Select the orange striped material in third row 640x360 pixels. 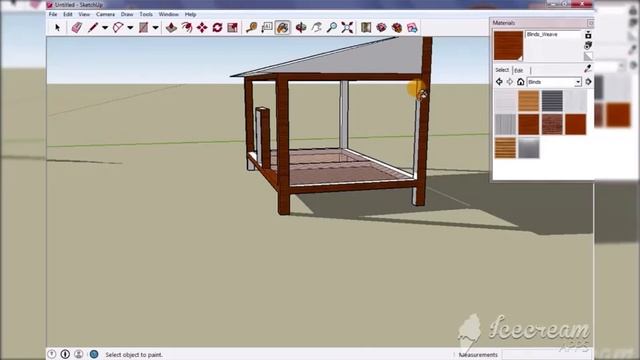505,147
